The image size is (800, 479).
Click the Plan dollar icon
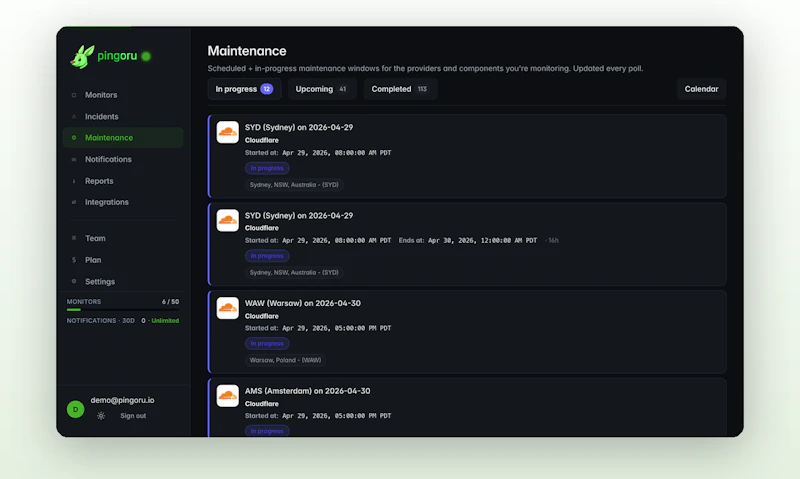(74, 260)
